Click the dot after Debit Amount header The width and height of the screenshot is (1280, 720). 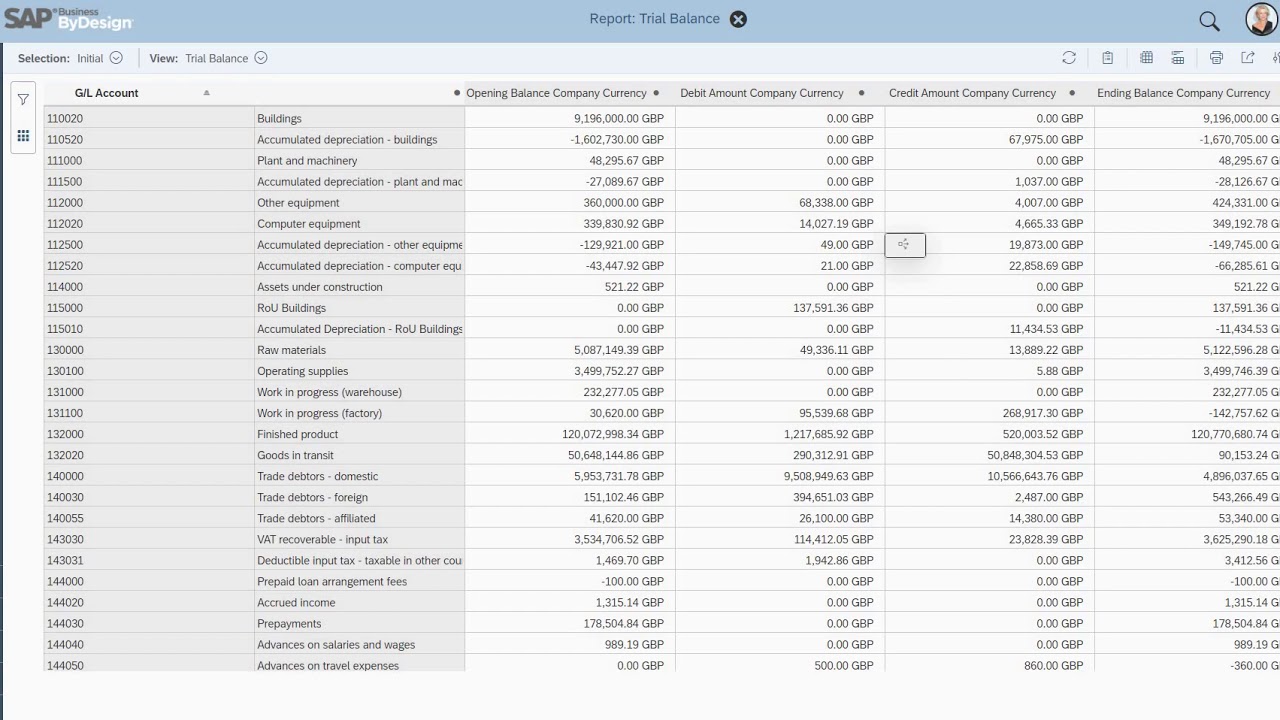tap(861, 93)
